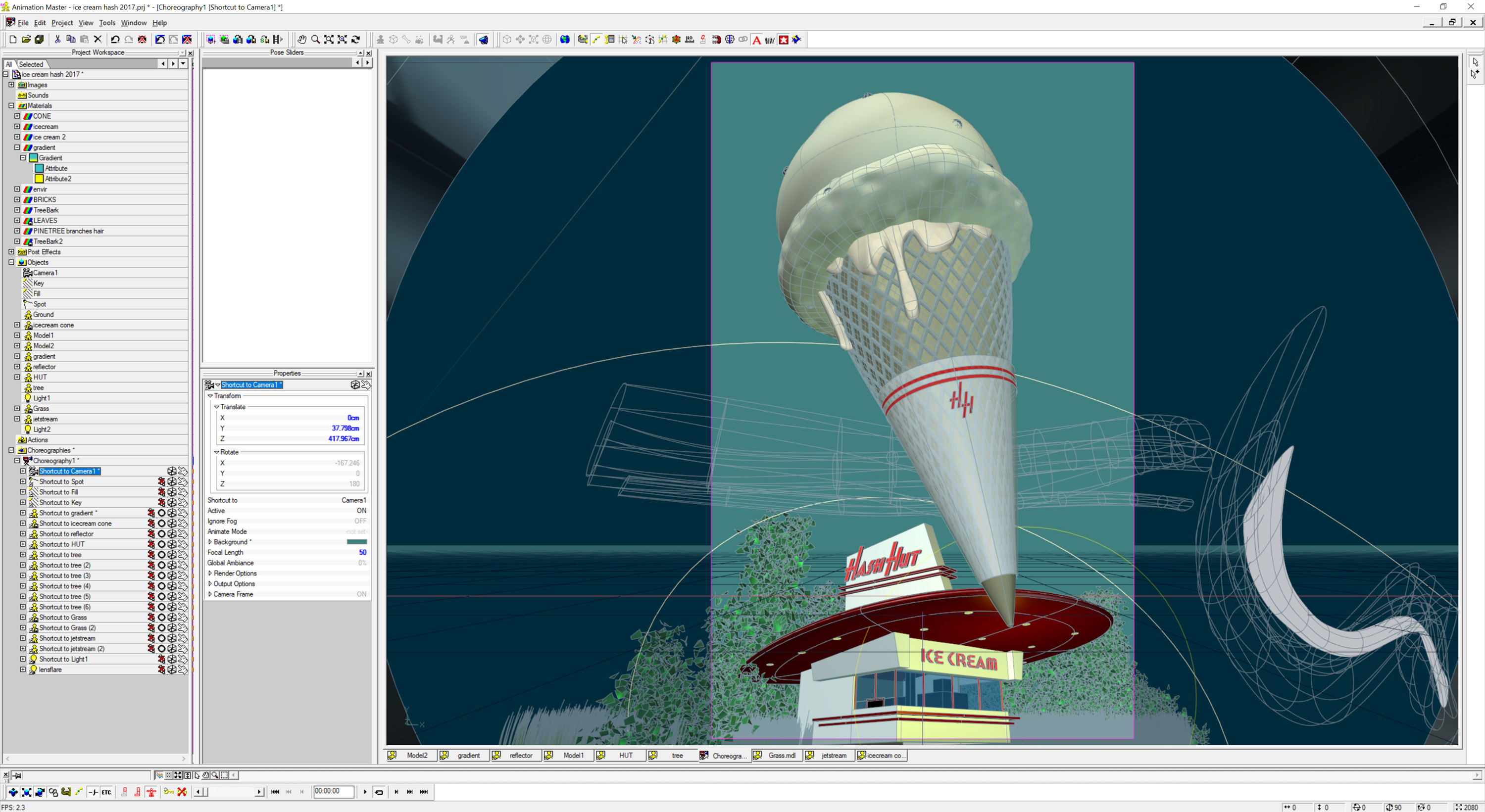Click the New document icon

[13, 39]
